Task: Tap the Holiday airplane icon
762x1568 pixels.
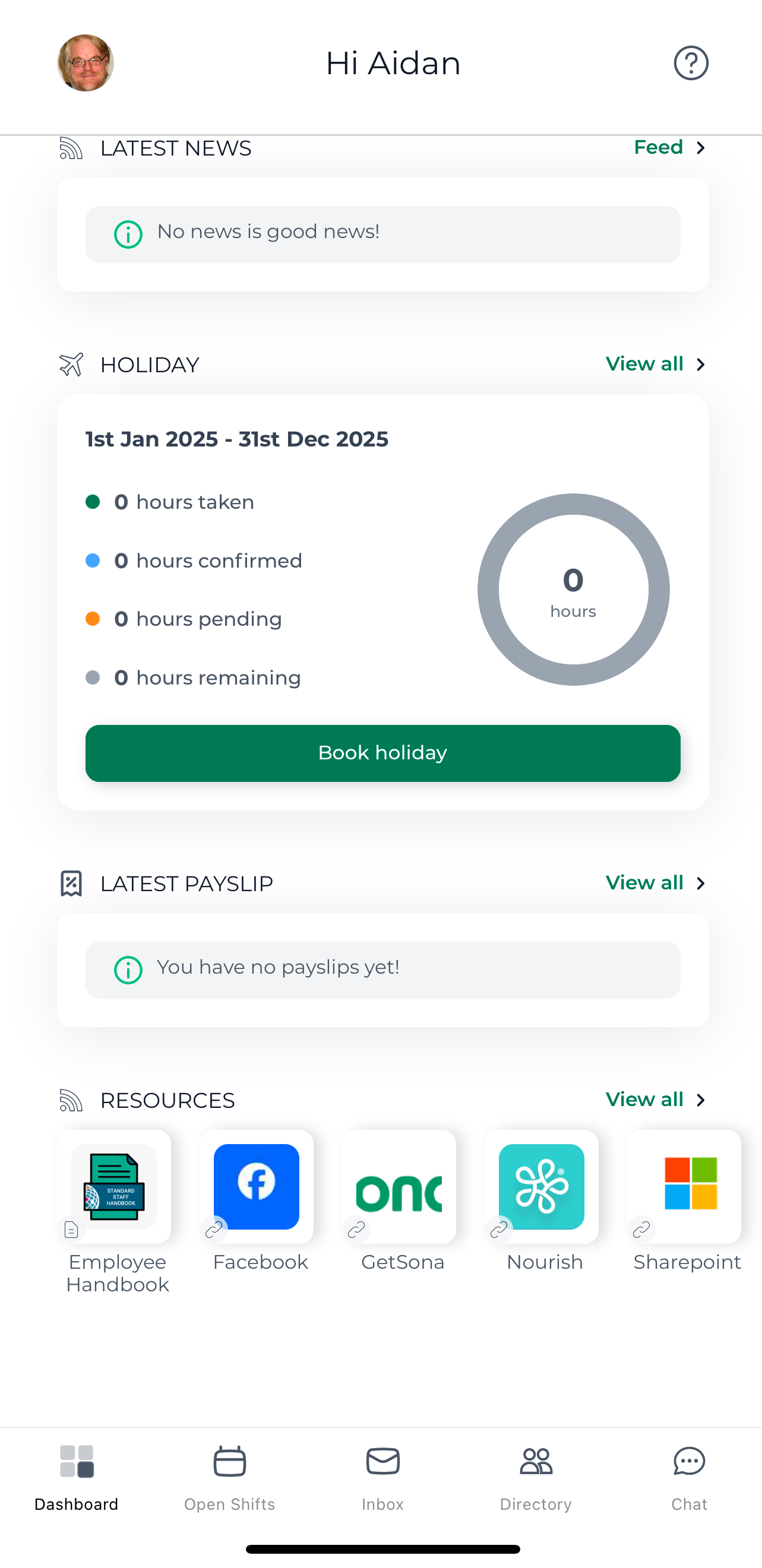Action: point(71,365)
